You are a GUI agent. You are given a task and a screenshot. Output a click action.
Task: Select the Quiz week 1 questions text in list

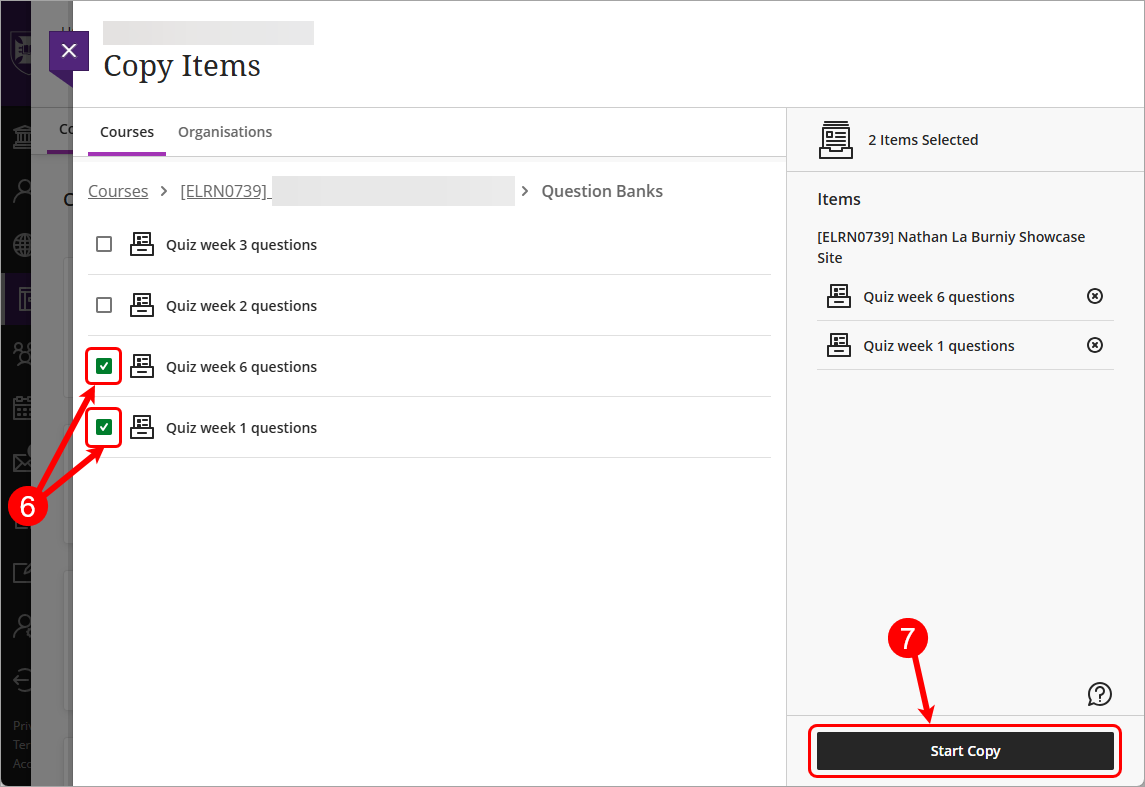pos(241,428)
